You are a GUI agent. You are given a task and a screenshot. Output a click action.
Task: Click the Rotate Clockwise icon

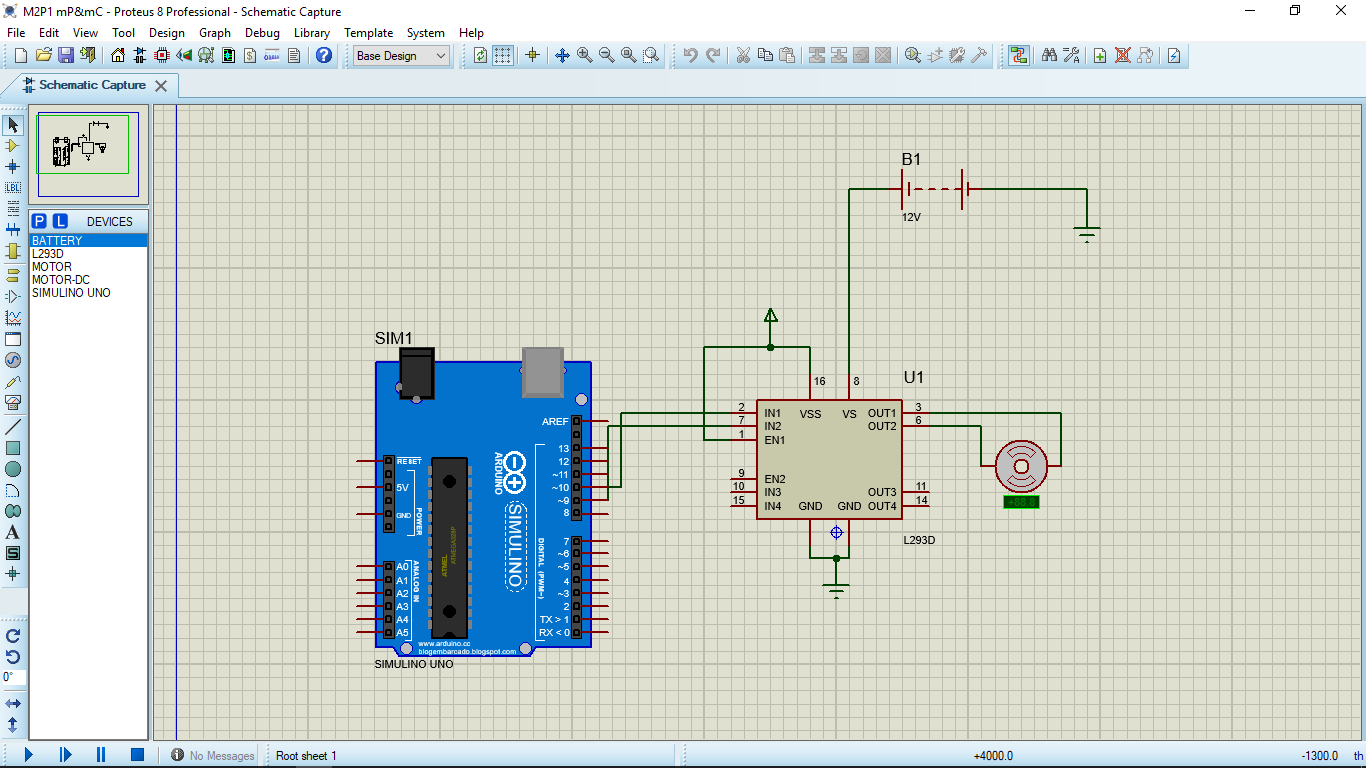click(x=13, y=636)
